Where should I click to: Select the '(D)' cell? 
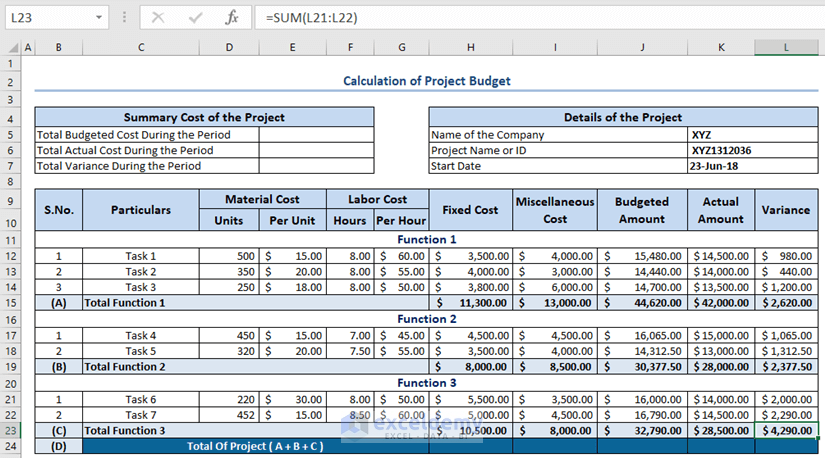(58, 446)
